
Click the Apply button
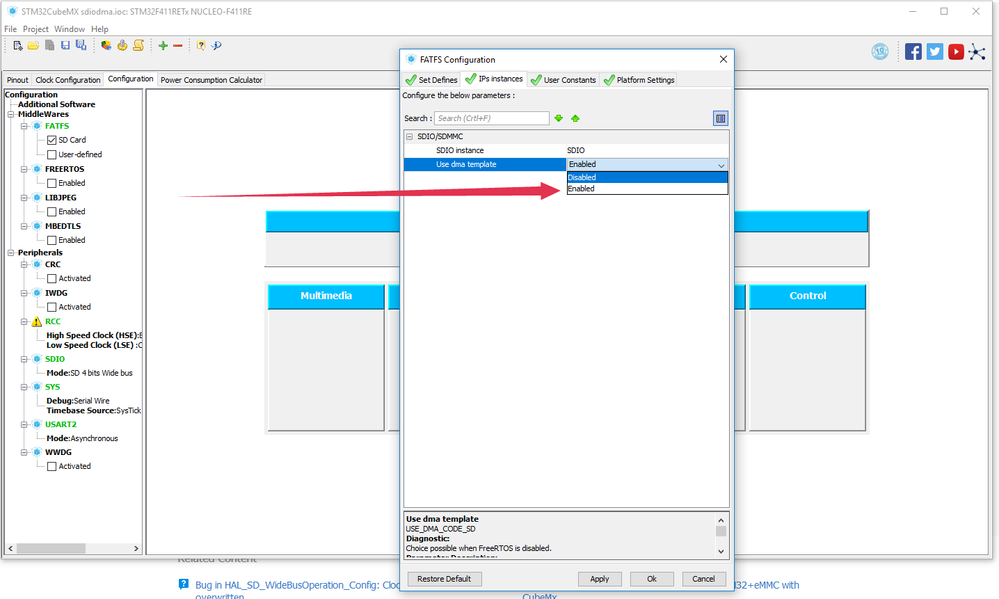click(x=600, y=579)
